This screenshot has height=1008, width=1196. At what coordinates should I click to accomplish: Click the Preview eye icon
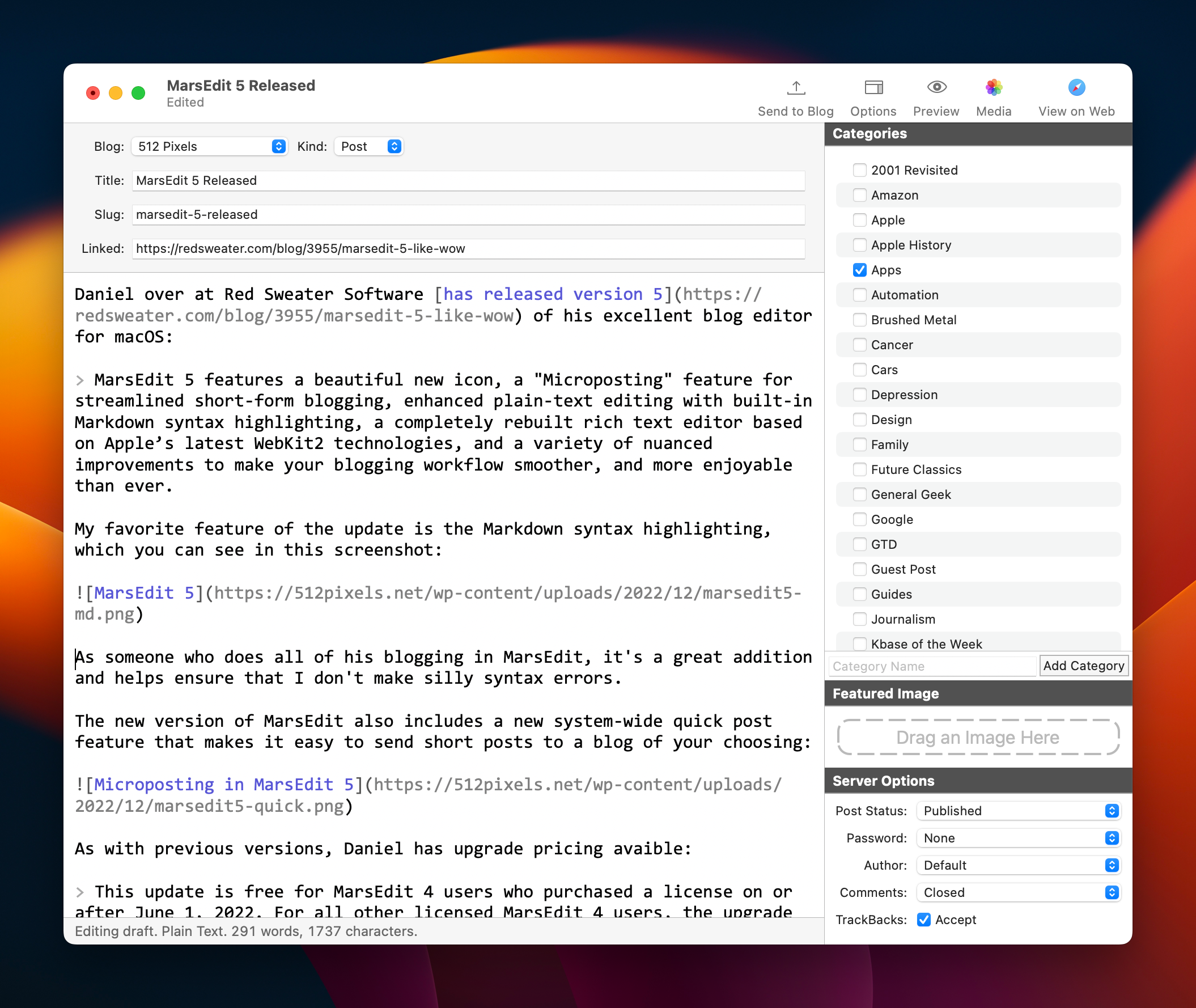936,87
